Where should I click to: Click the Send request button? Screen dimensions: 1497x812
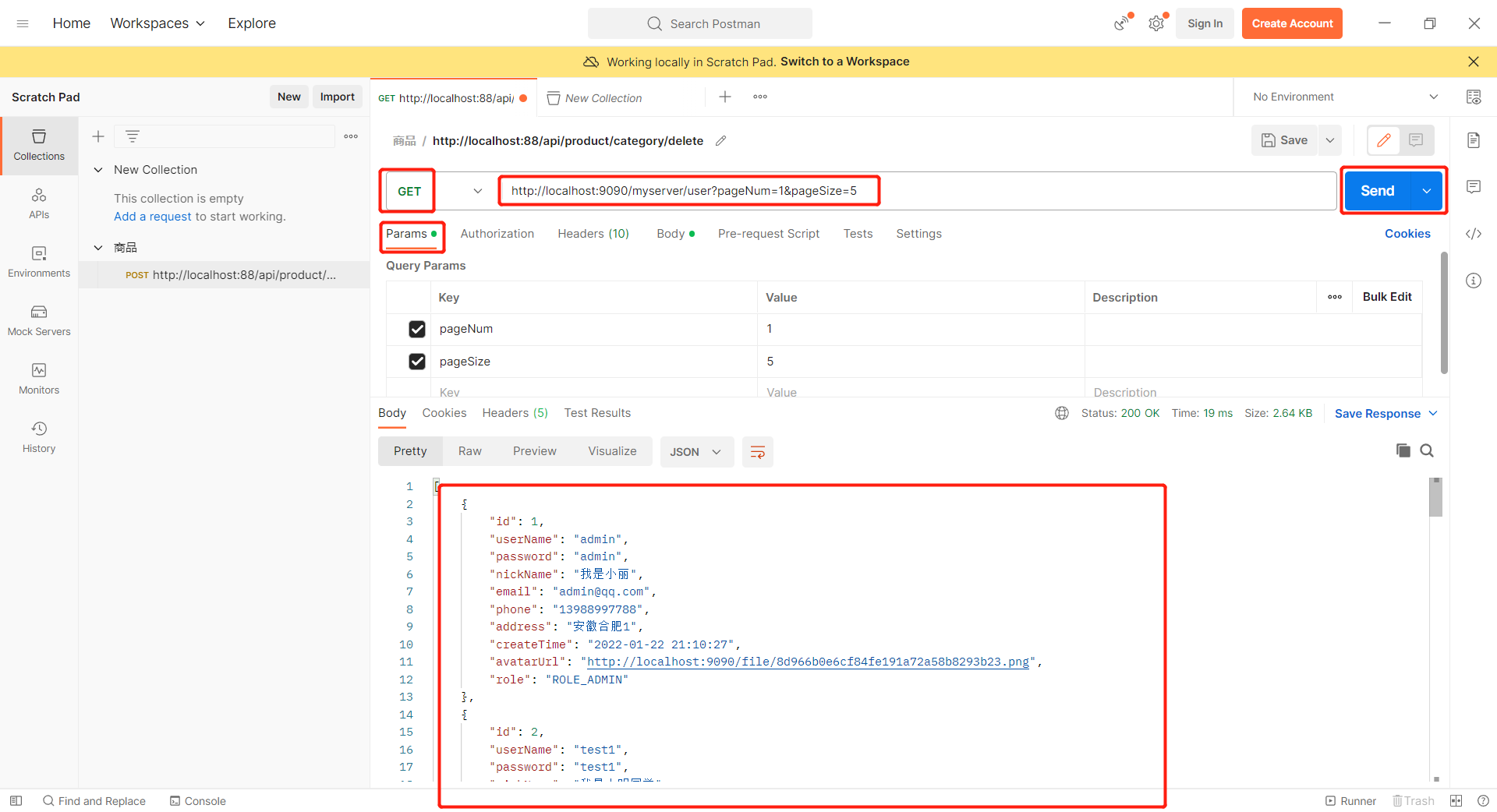click(x=1377, y=191)
